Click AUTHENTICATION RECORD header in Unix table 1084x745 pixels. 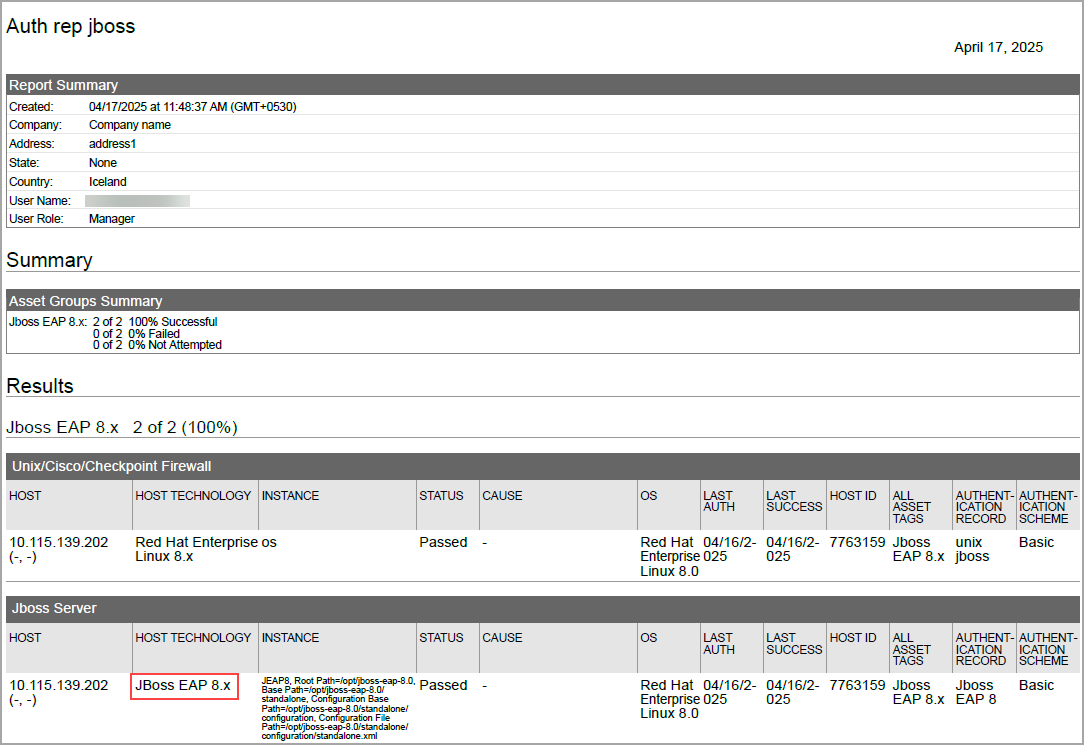pos(984,507)
